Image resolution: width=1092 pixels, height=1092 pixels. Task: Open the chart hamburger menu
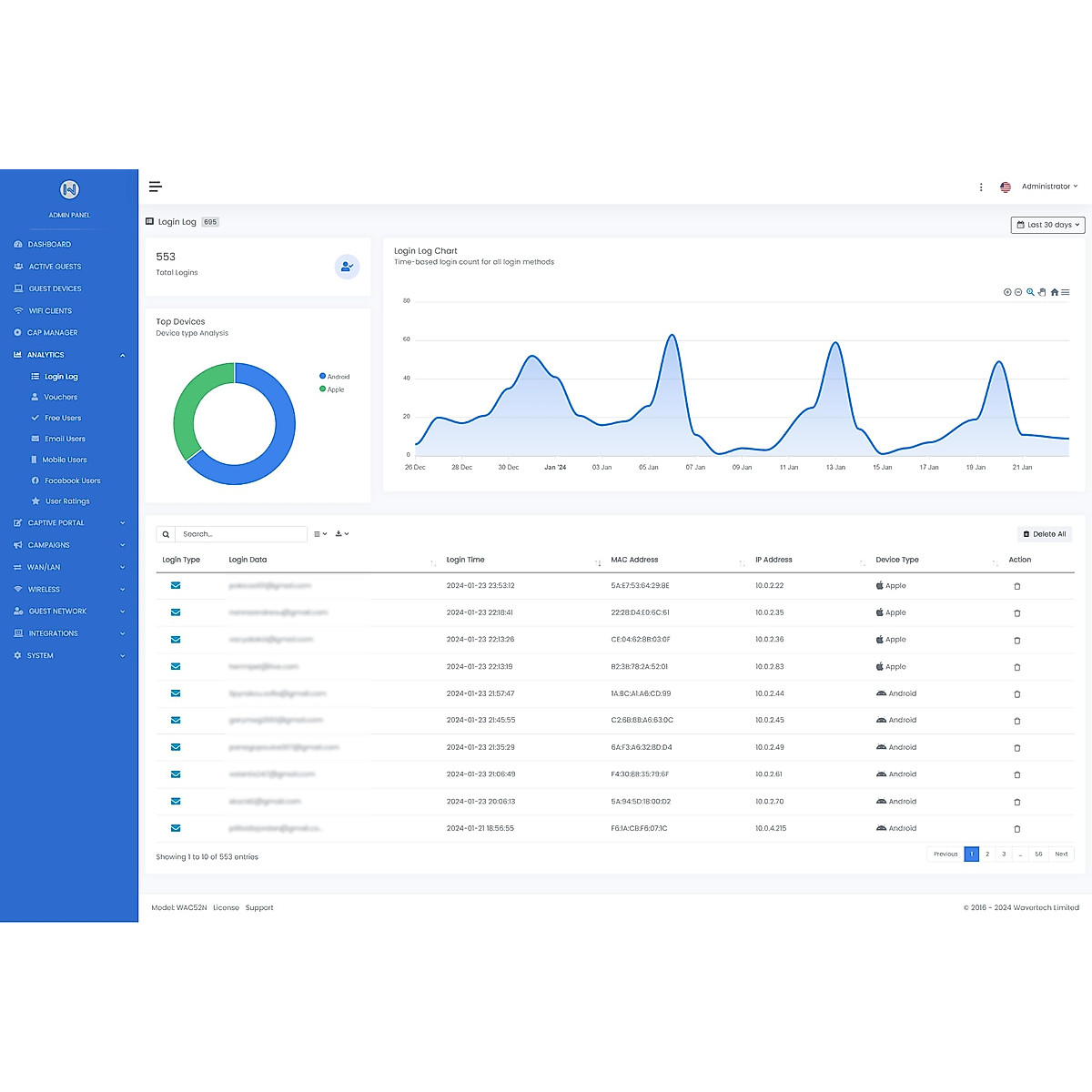pyautogui.click(x=1066, y=292)
